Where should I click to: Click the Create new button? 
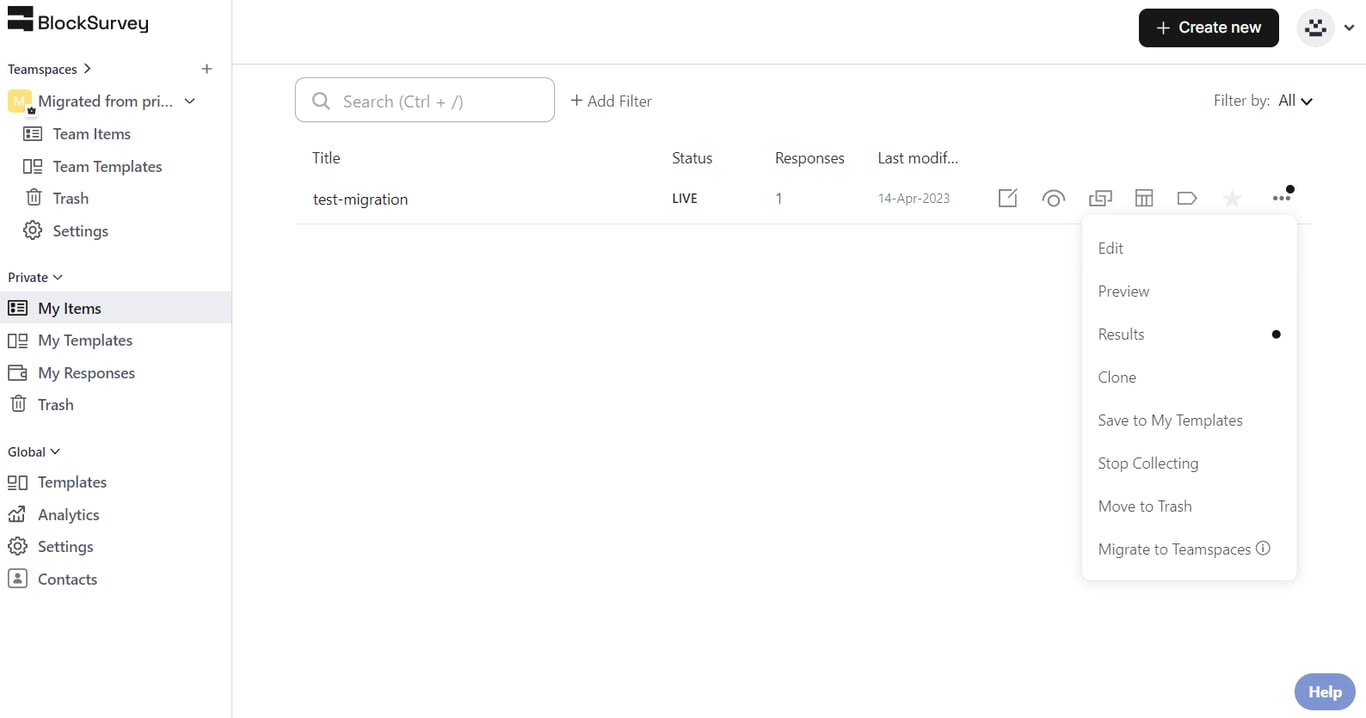pyautogui.click(x=1208, y=28)
